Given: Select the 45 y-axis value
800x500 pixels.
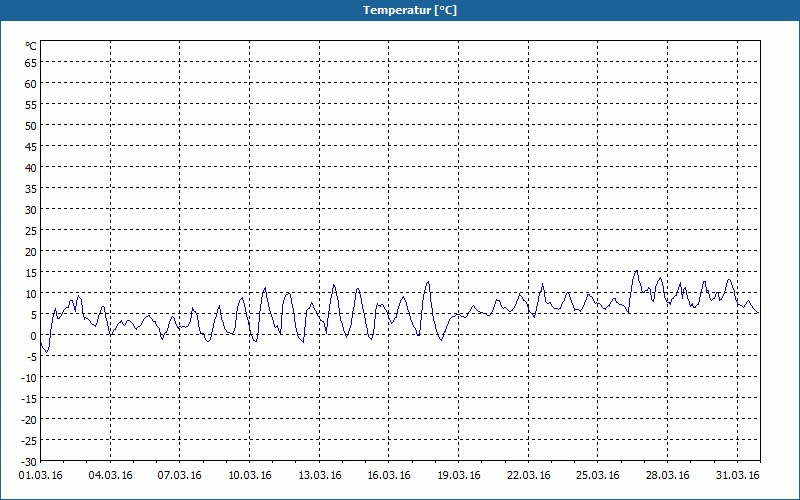Looking at the screenshot, I should point(31,146).
